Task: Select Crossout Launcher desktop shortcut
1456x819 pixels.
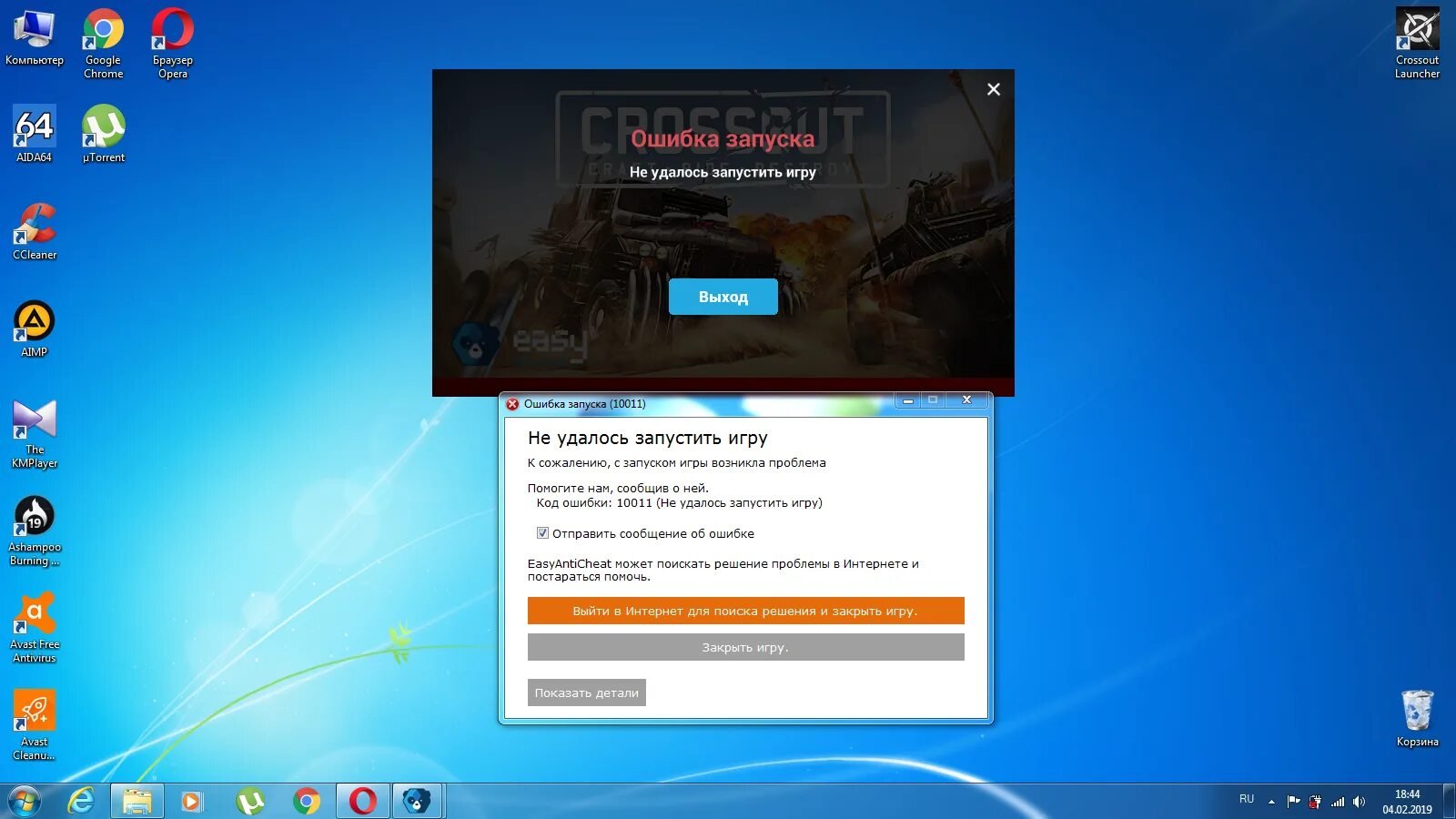Action: [x=1418, y=44]
